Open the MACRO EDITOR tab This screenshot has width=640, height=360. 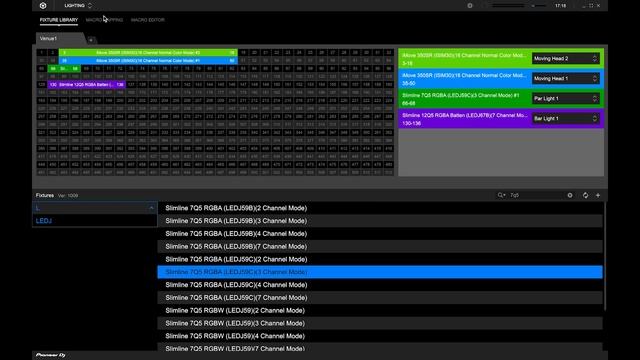click(x=148, y=20)
